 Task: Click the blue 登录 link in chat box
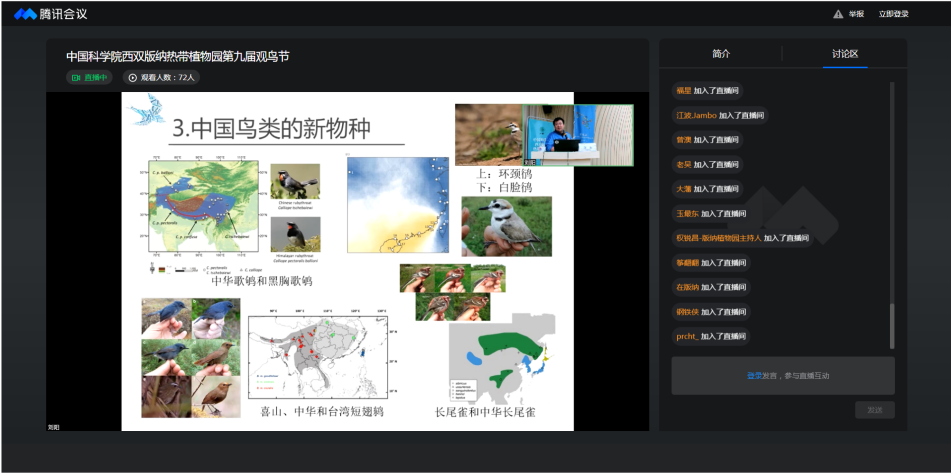click(x=754, y=376)
